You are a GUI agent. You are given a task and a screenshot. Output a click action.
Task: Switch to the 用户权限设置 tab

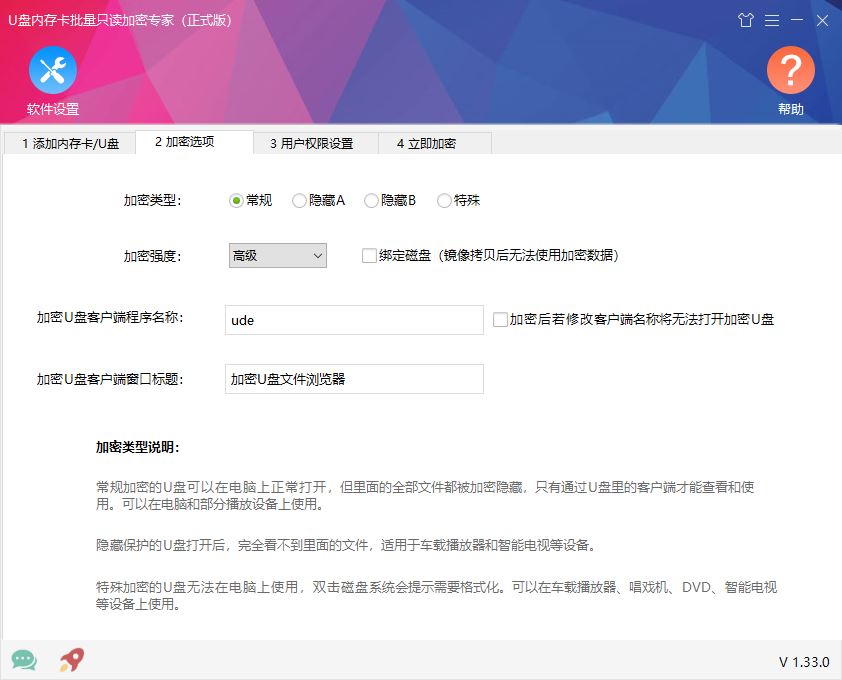310,143
